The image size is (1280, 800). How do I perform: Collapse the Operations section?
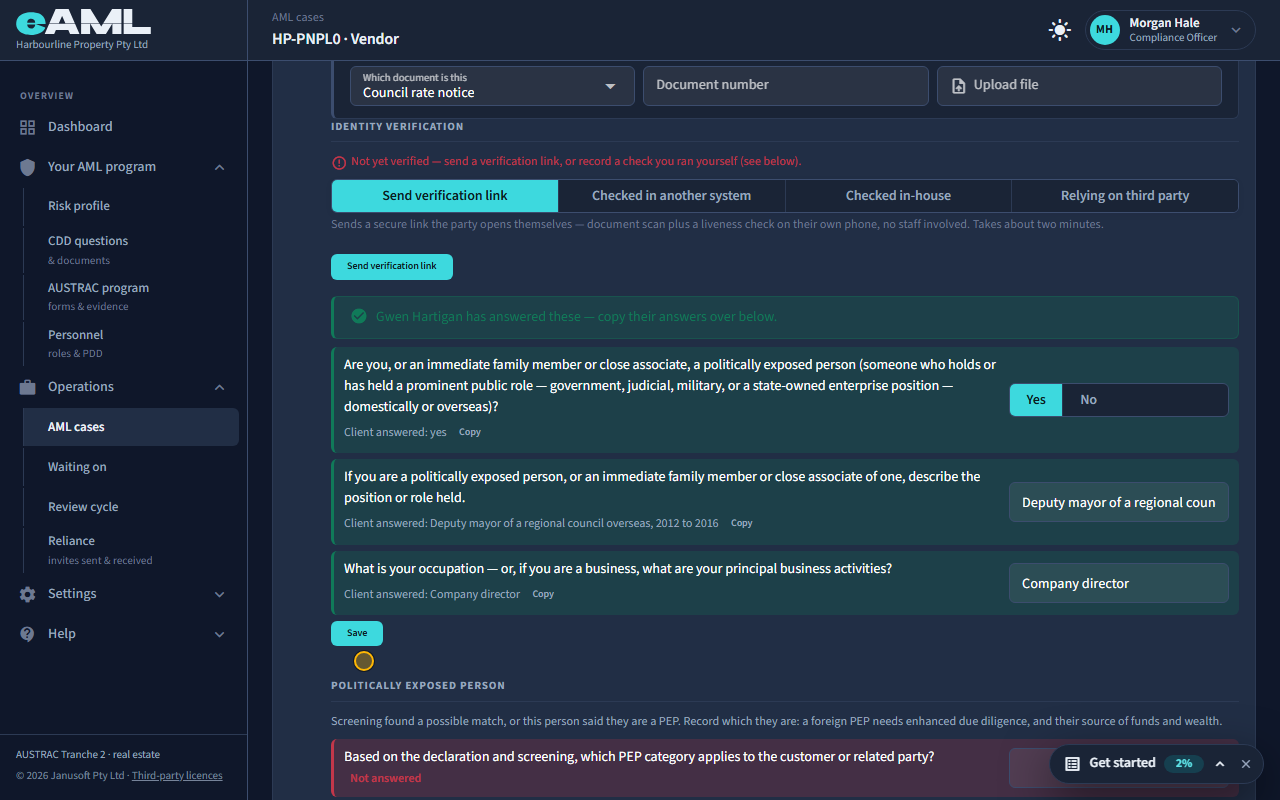pos(220,387)
